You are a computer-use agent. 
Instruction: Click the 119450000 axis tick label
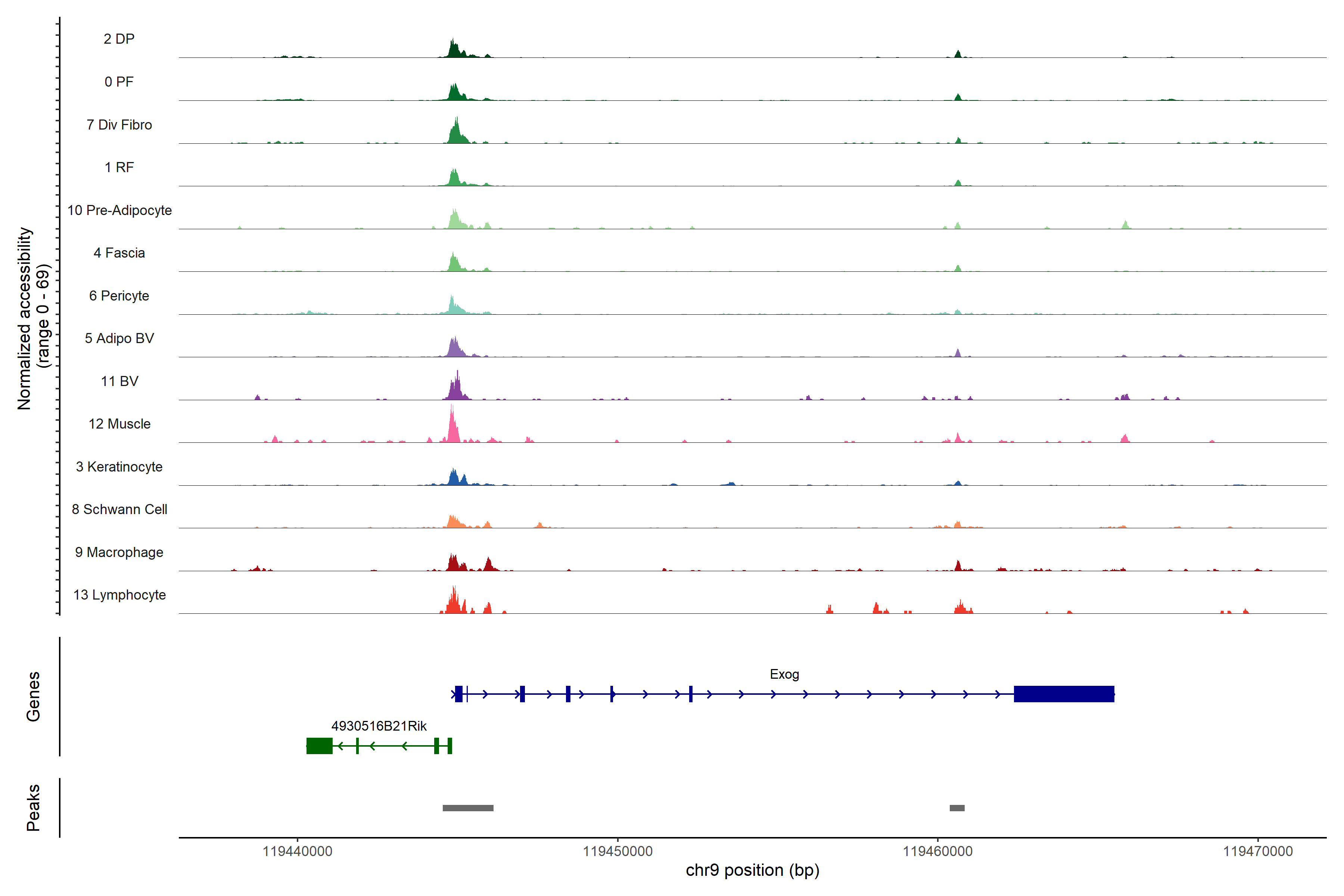tap(617, 851)
